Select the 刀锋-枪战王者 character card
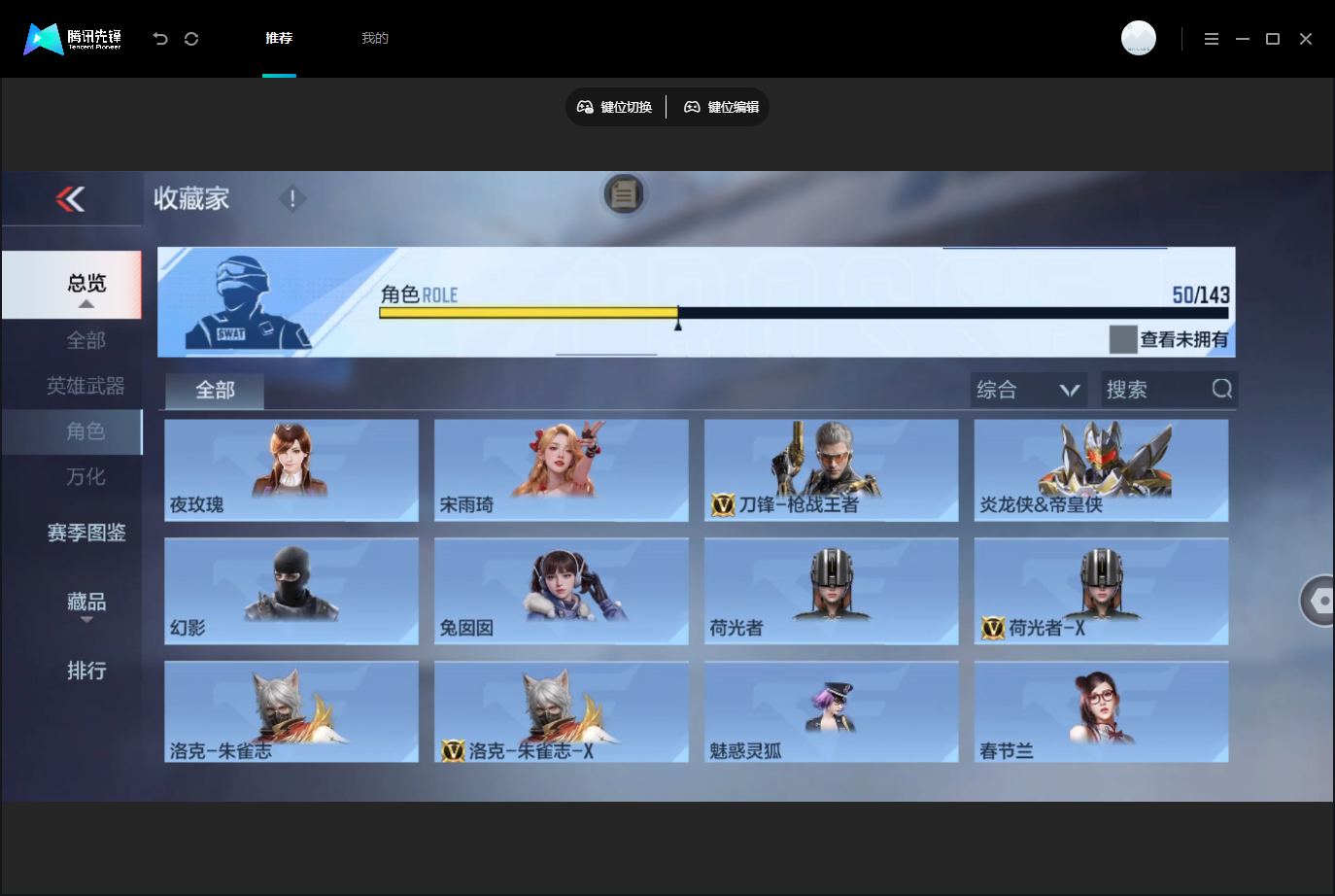Screen dimensions: 1335x896 coord(832,470)
